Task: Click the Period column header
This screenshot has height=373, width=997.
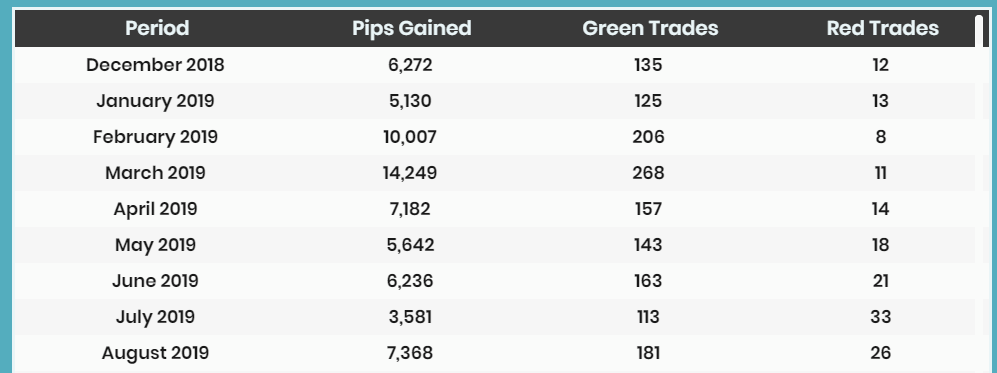Action: pos(157,29)
